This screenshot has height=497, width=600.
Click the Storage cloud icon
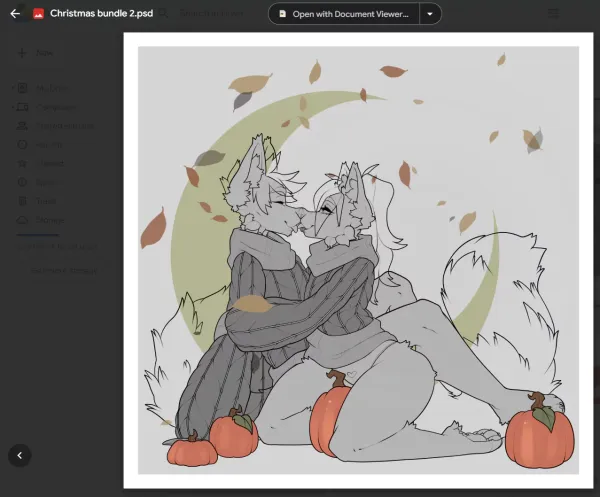click(23, 220)
